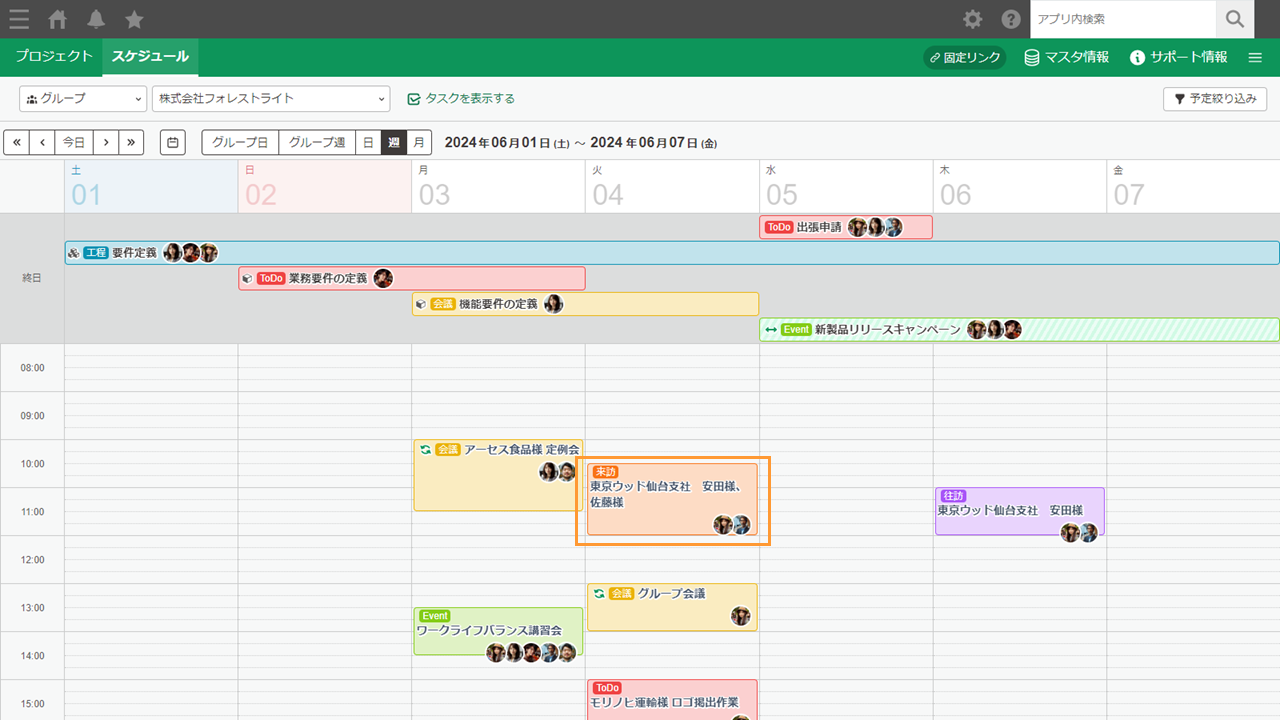This screenshot has height=720, width=1280.
Task: Click the recurring icon on グループ会議
Action: [x=599, y=593]
